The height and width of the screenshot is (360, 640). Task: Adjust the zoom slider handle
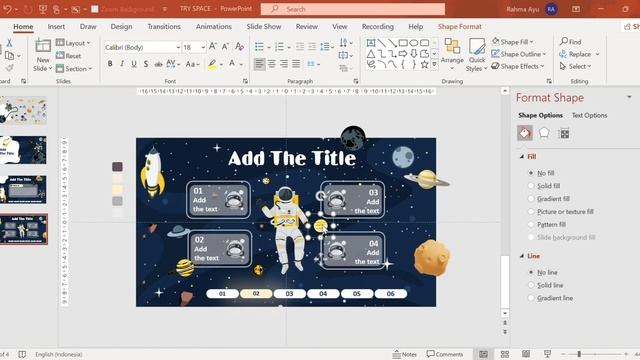579,354
